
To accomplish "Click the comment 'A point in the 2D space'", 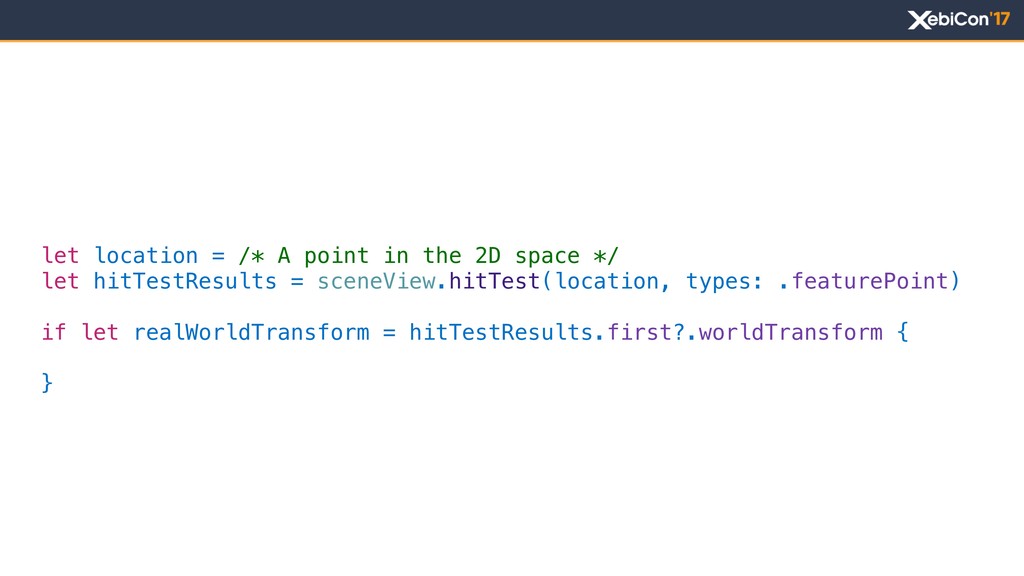I will pyautogui.click(x=428, y=255).
